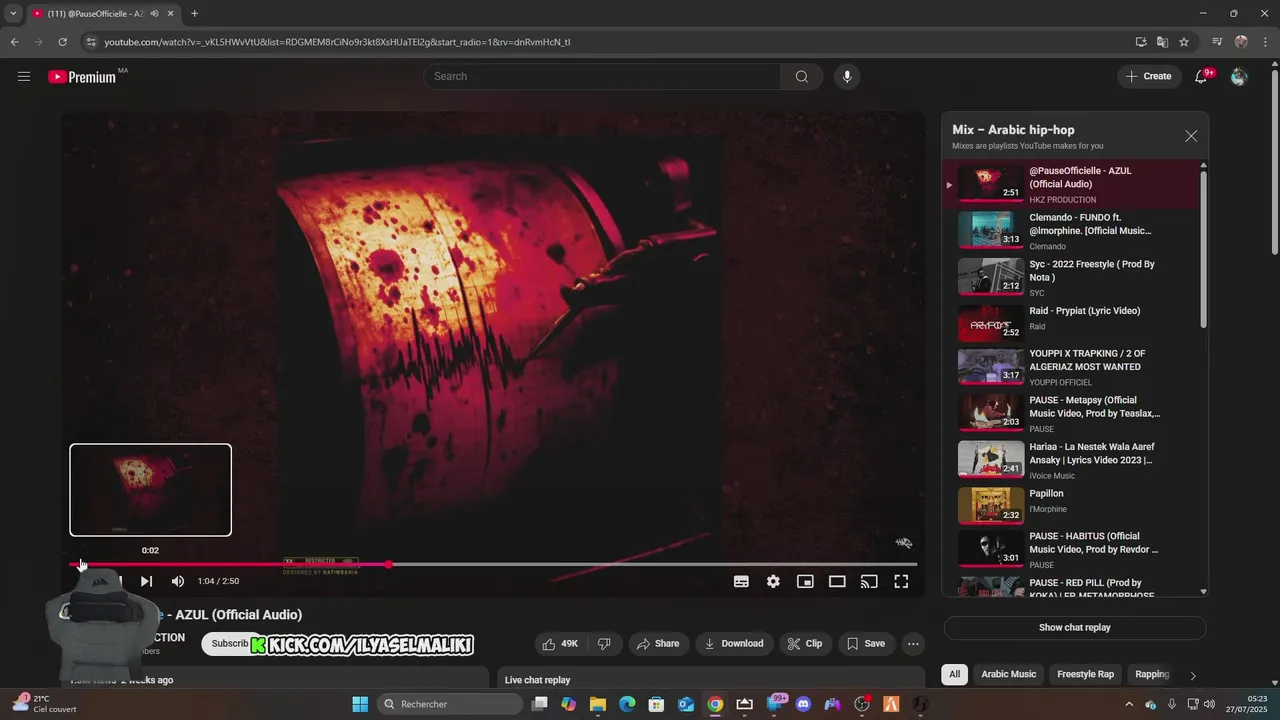Select the All filter chip
Image resolution: width=1280 pixels, height=720 pixels.
954,674
